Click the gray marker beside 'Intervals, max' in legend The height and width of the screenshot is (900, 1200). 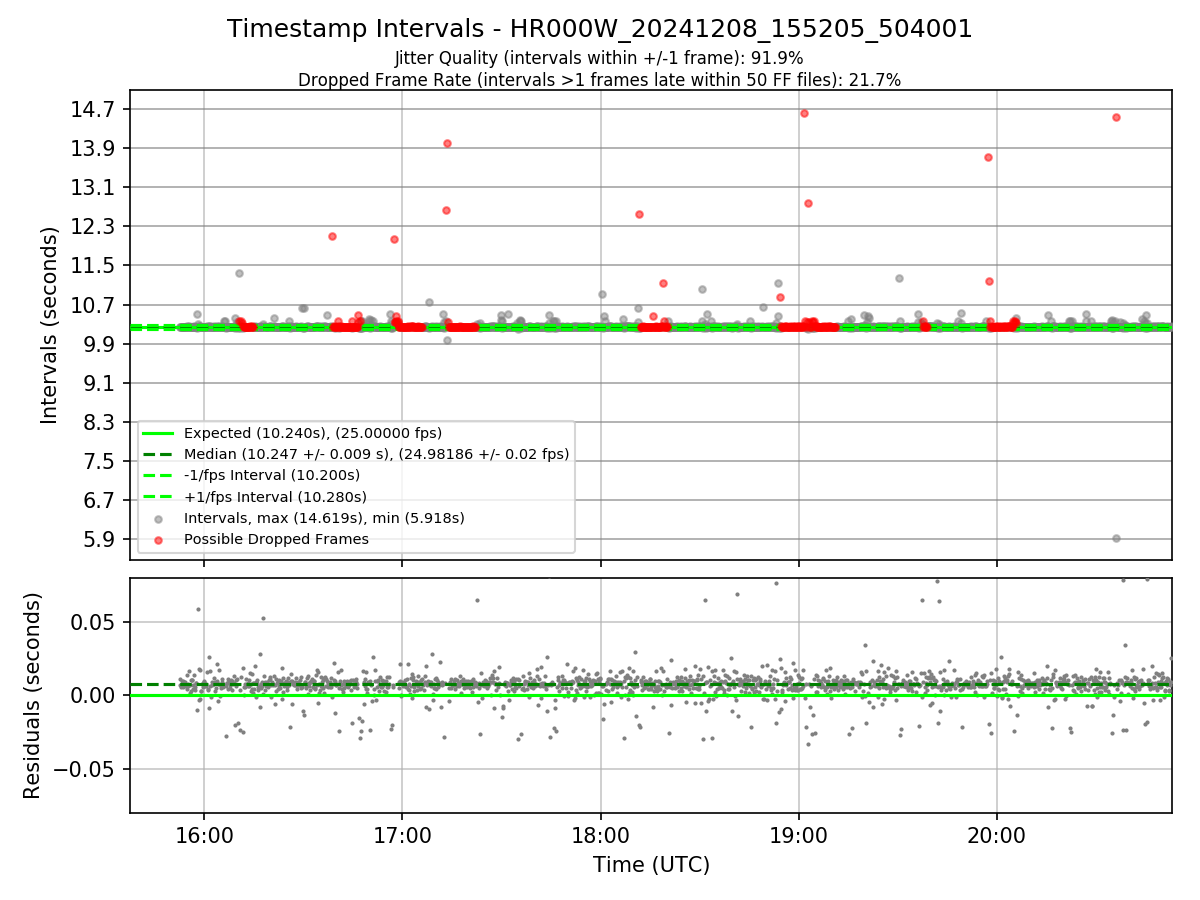point(158,518)
